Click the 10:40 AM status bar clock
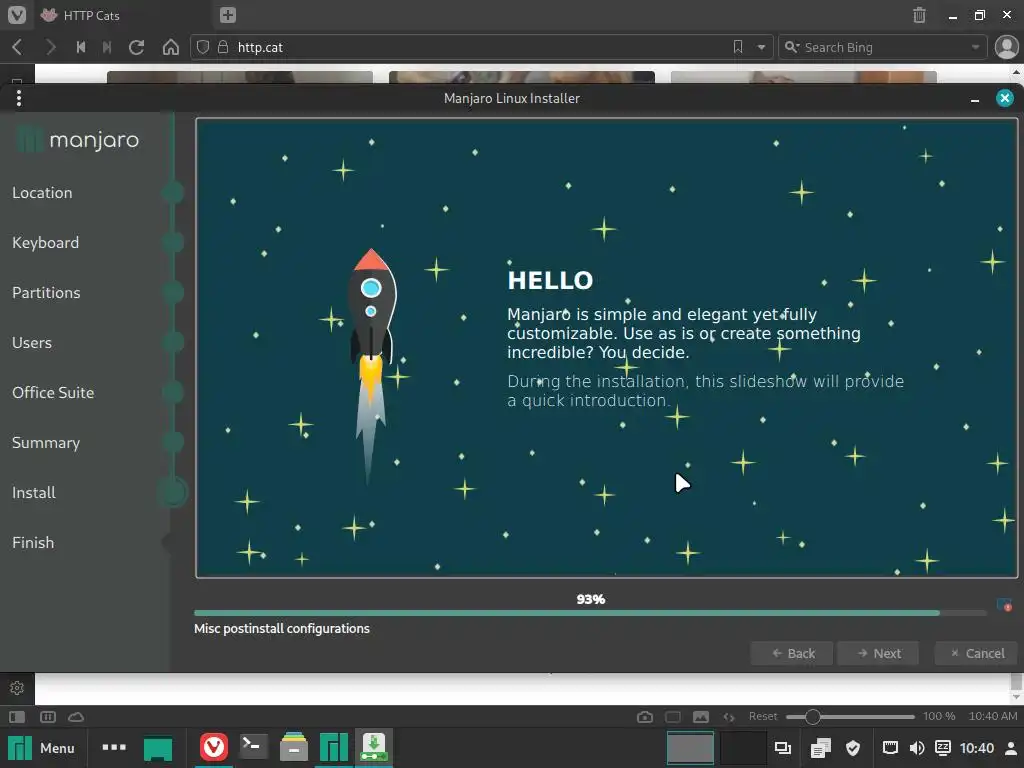Viewport: 1024px width, 768px height. tap(993, 716)
